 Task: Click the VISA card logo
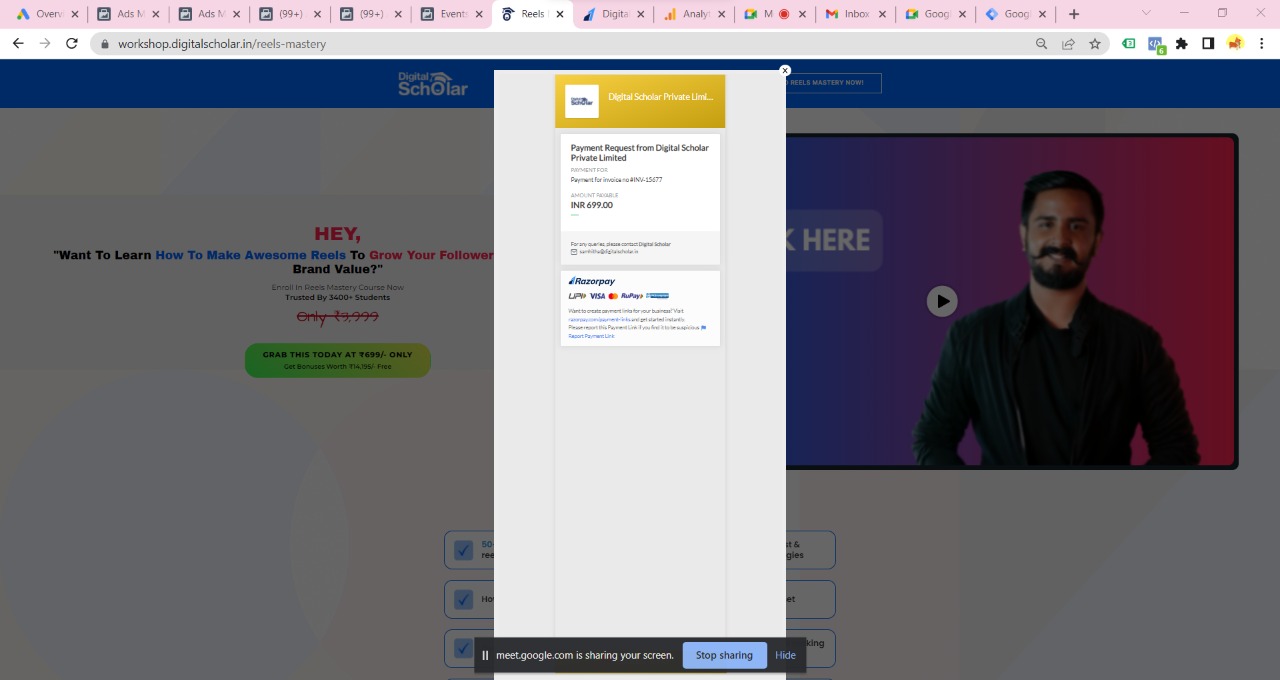click(x=597, y=296)
